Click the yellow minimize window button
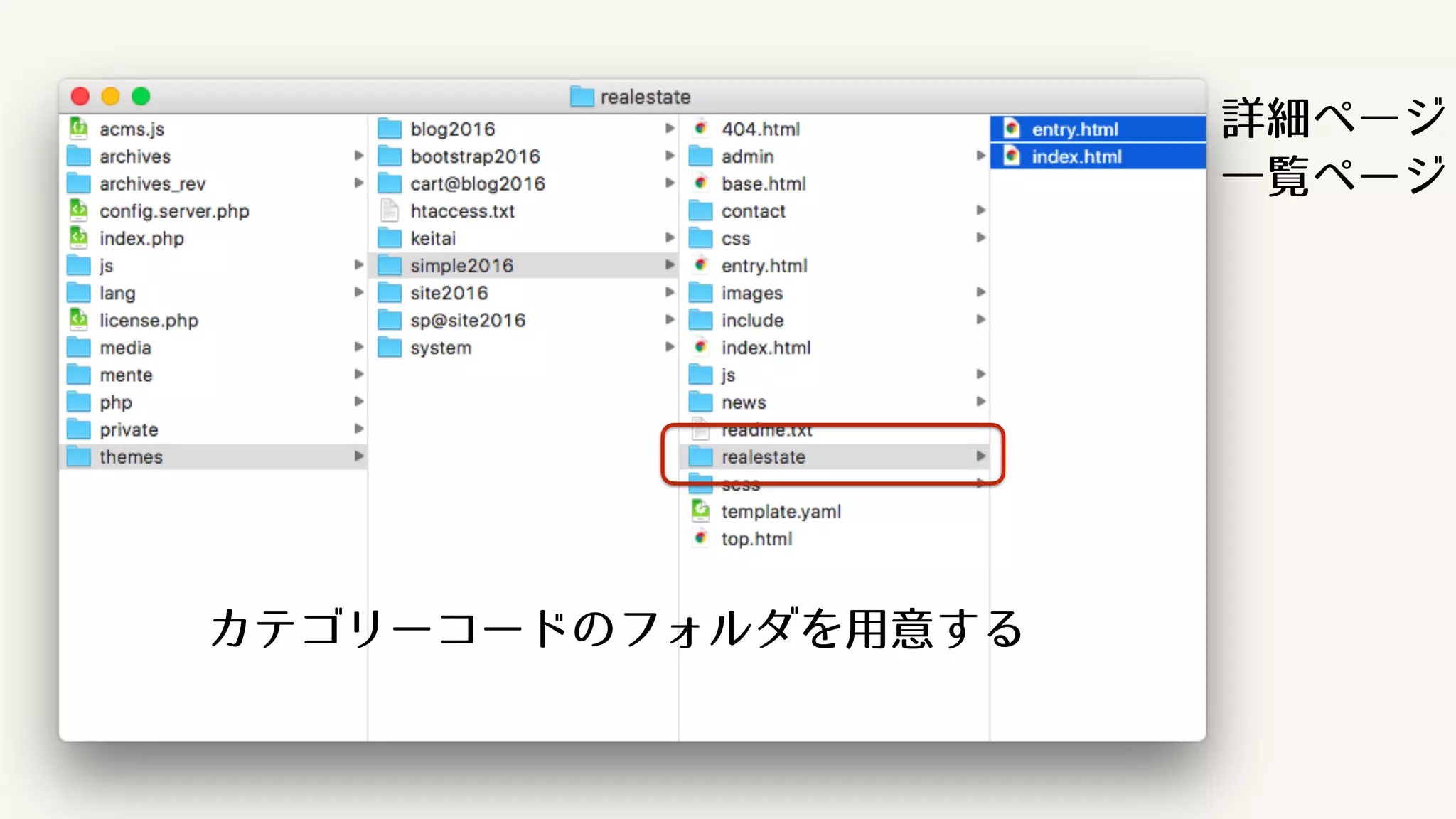The width and height of the screenshot is (1456, 819). [x=110, y=96]
